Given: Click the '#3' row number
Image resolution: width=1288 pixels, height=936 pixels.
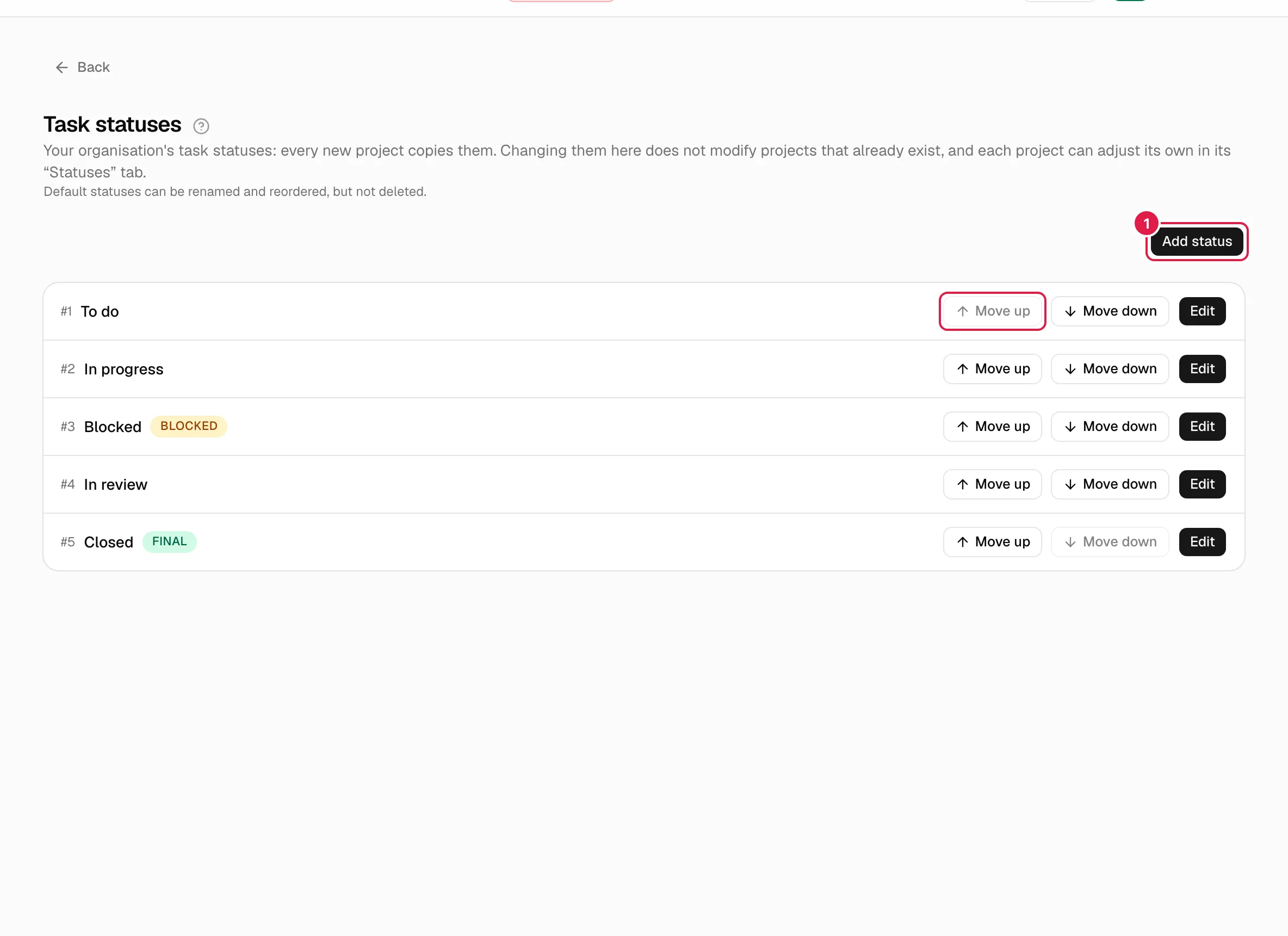Looking at the screenshot, I should coord(67,426).
